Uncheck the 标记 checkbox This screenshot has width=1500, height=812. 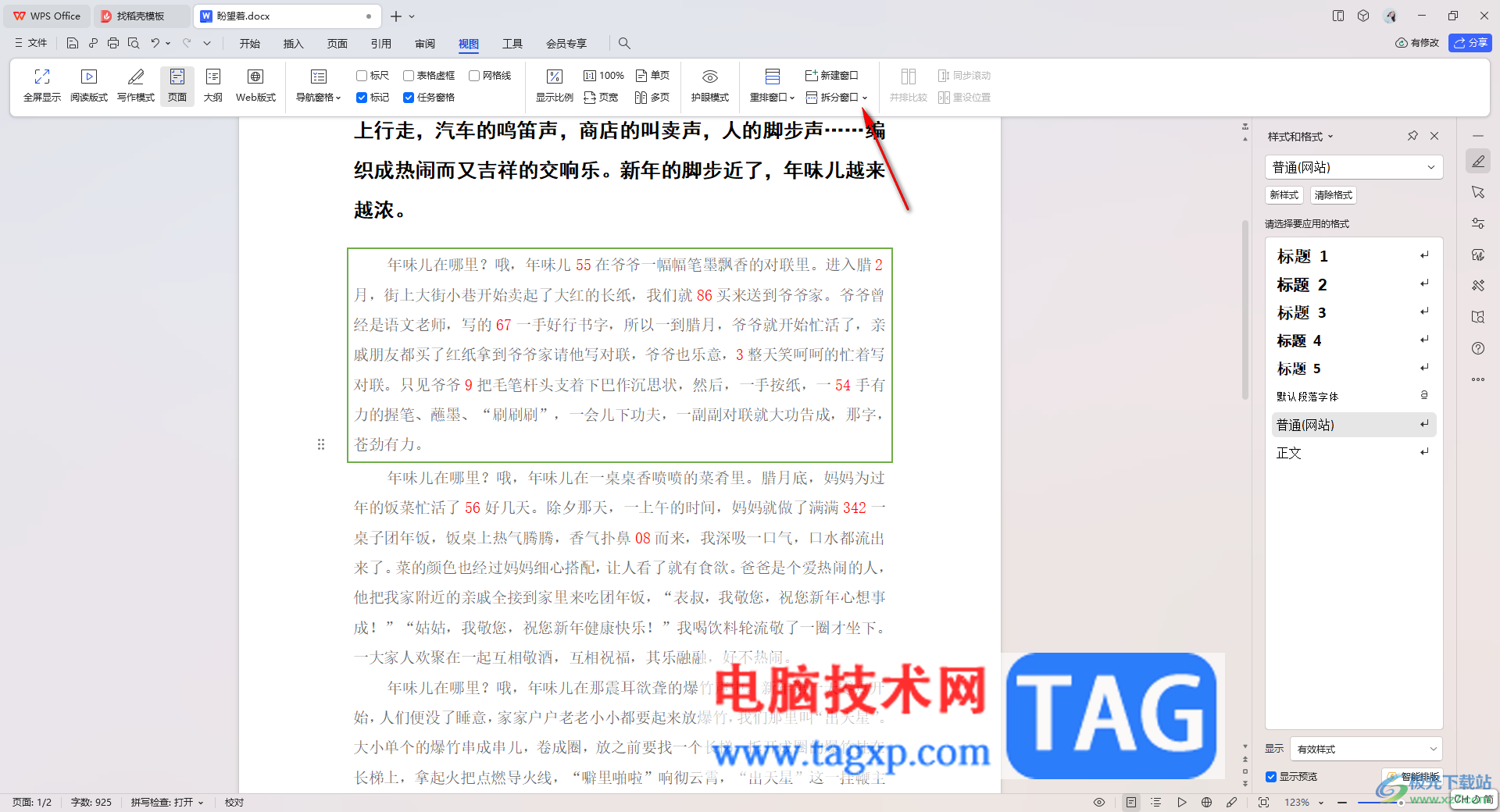coord(362,98)
